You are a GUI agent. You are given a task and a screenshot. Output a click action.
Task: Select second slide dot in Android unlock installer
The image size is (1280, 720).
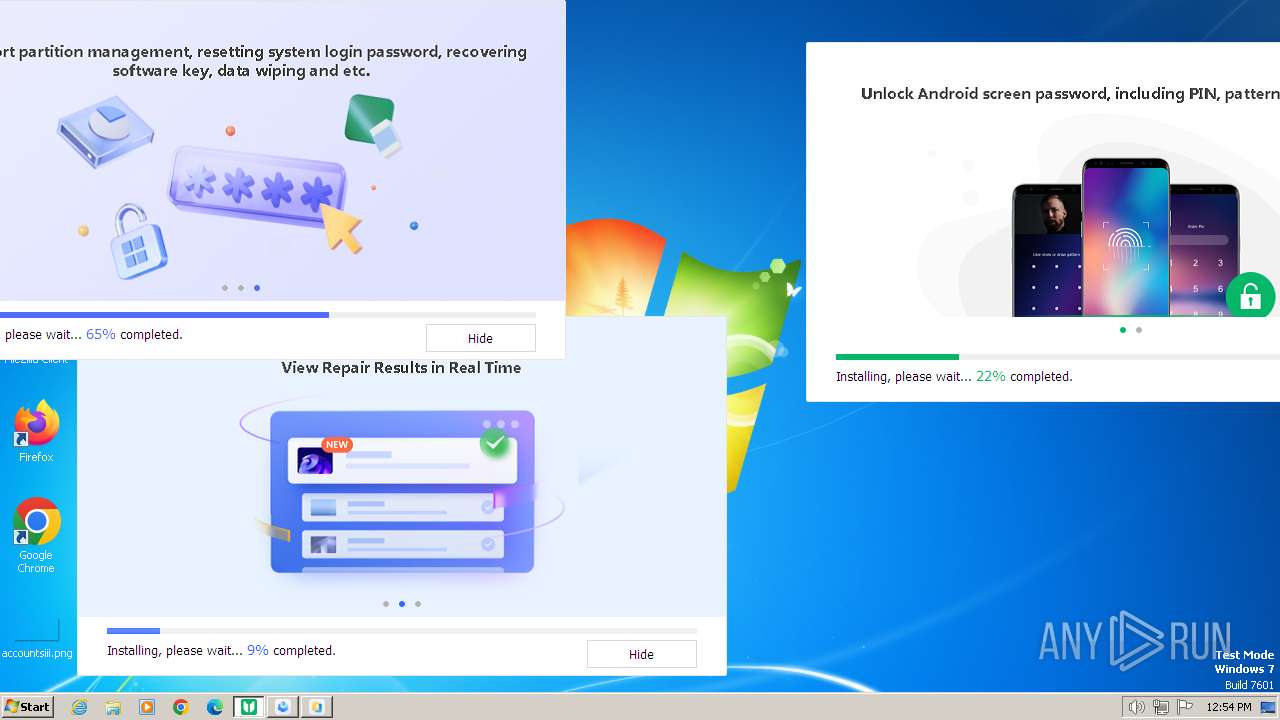point(1139,330)
